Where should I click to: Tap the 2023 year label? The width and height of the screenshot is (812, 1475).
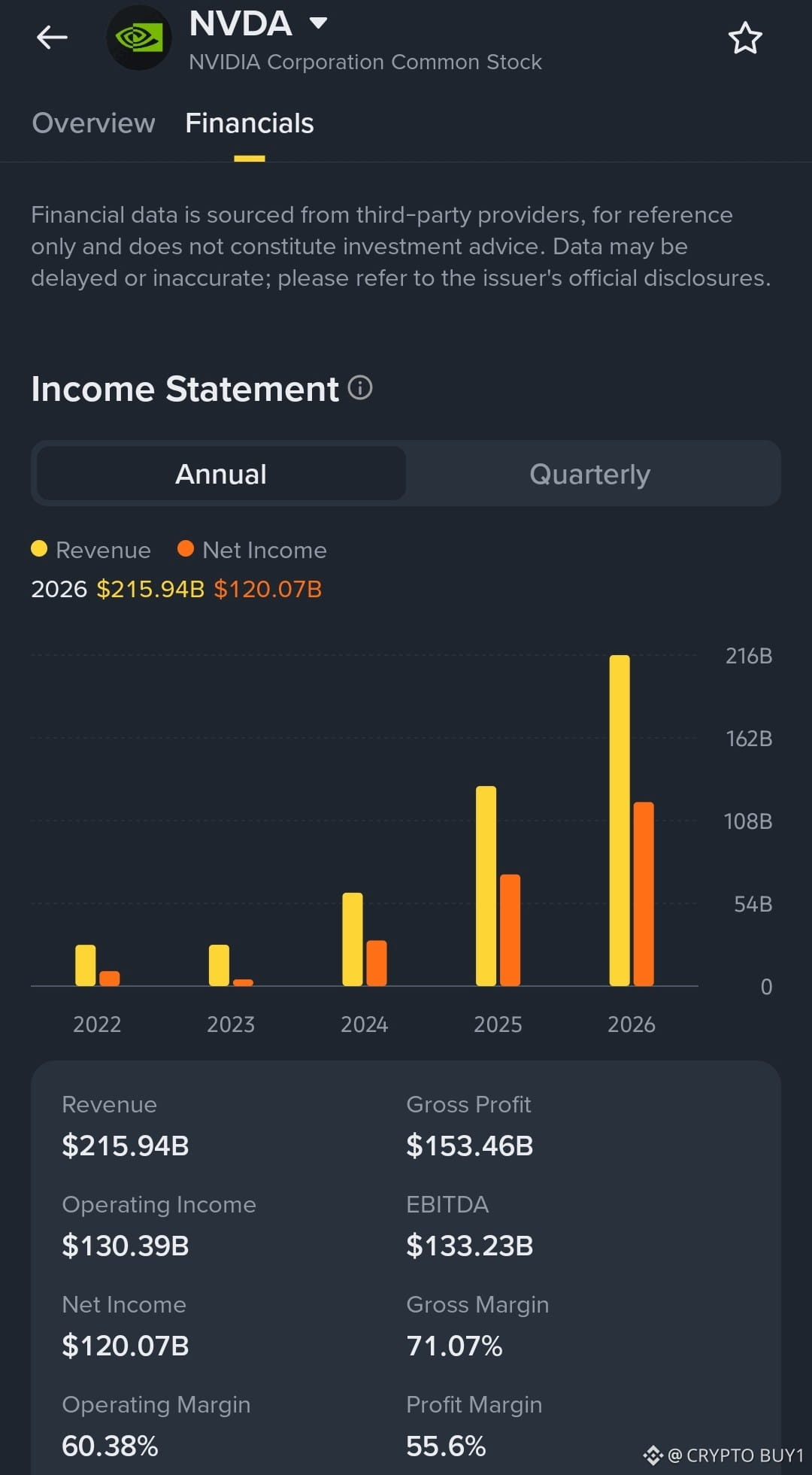pos(231,1024)
